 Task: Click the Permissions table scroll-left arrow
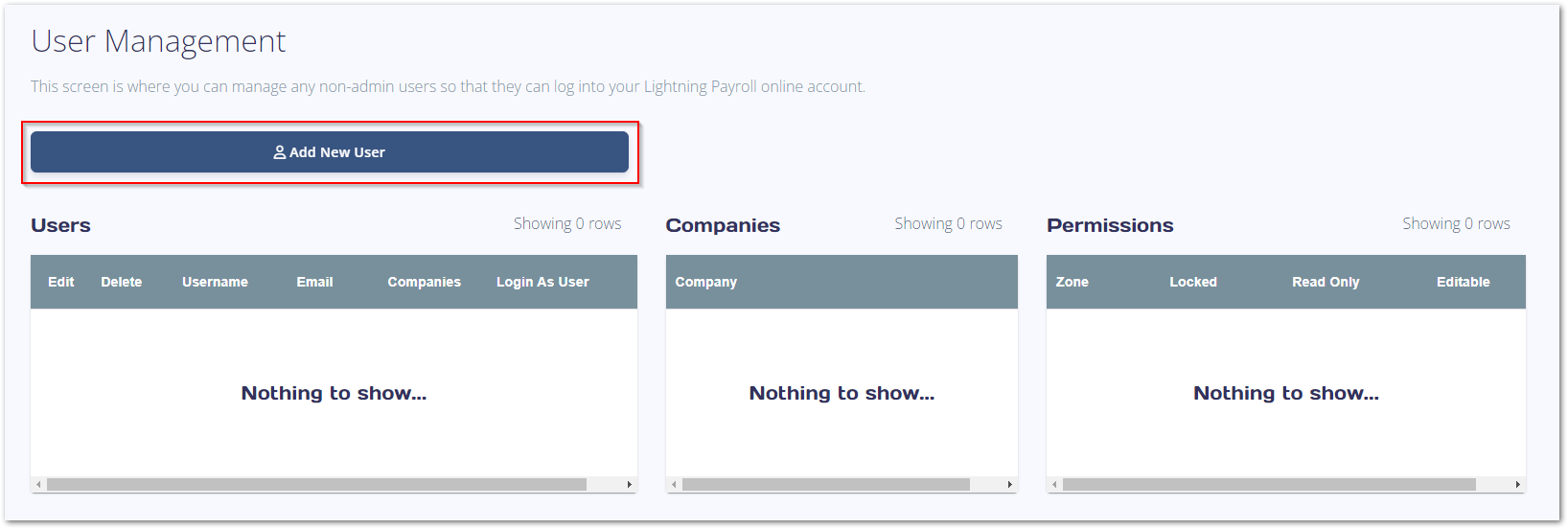pos(1054,485)
